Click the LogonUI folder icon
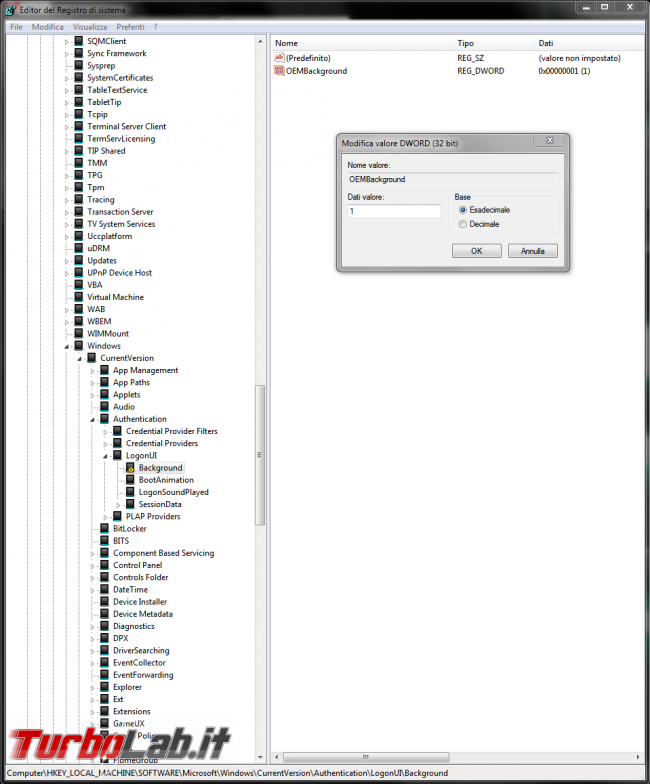650x784 pixels. coord(118,455)
